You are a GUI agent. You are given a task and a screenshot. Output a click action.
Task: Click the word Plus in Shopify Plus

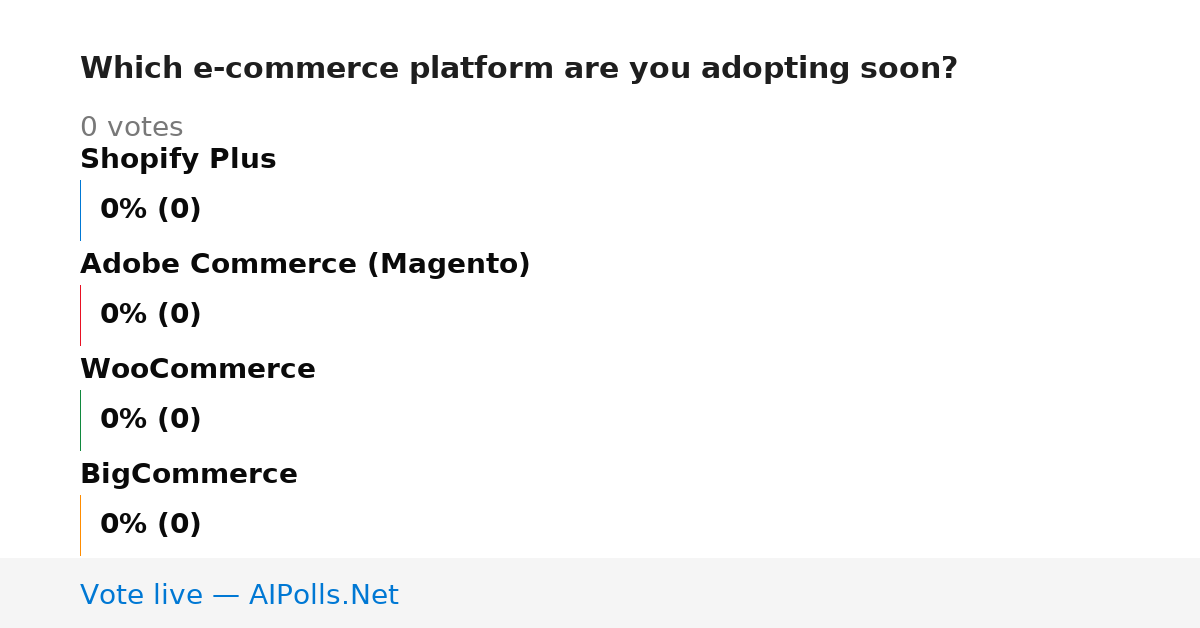(243, 159)
